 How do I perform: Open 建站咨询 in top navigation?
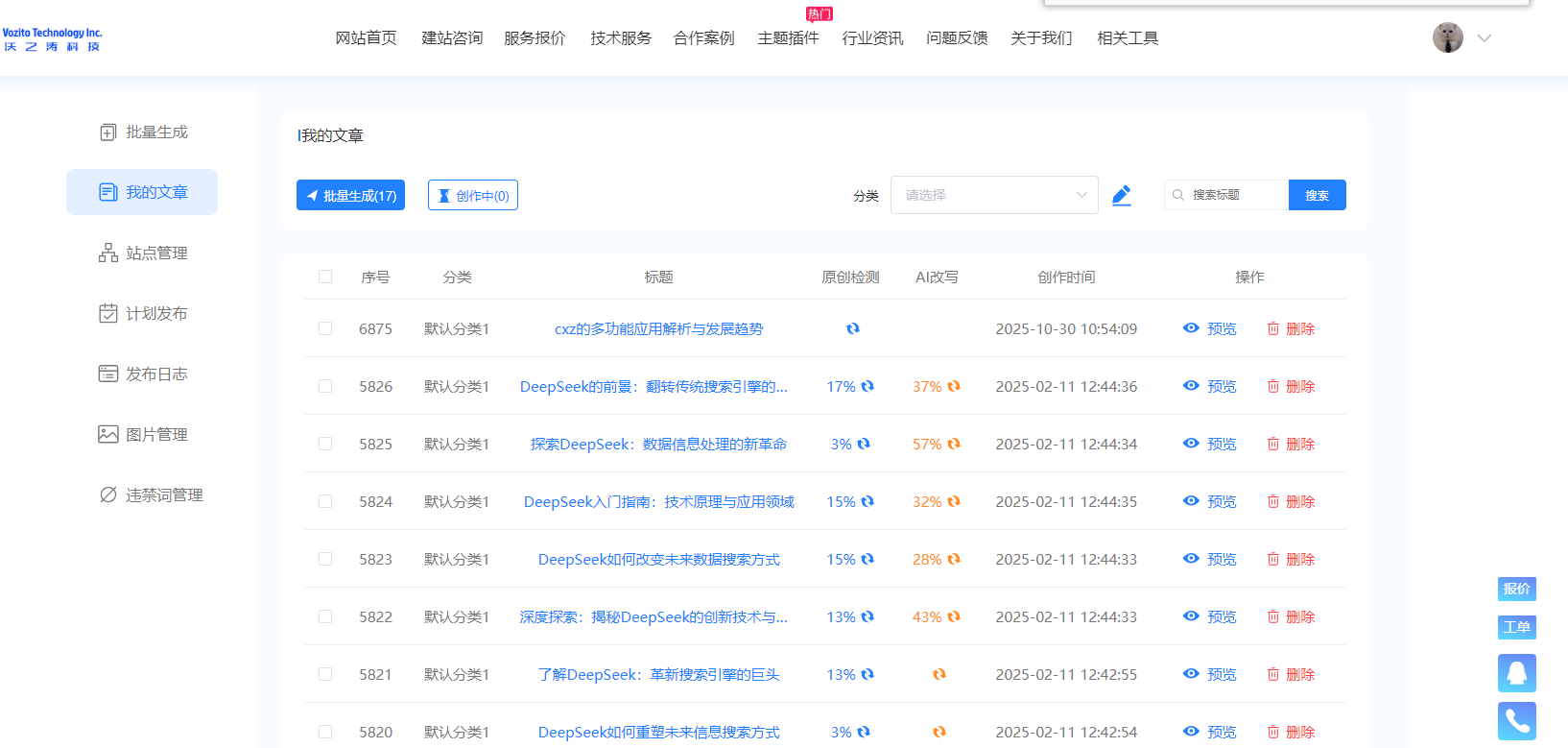(x=452, y=38)
